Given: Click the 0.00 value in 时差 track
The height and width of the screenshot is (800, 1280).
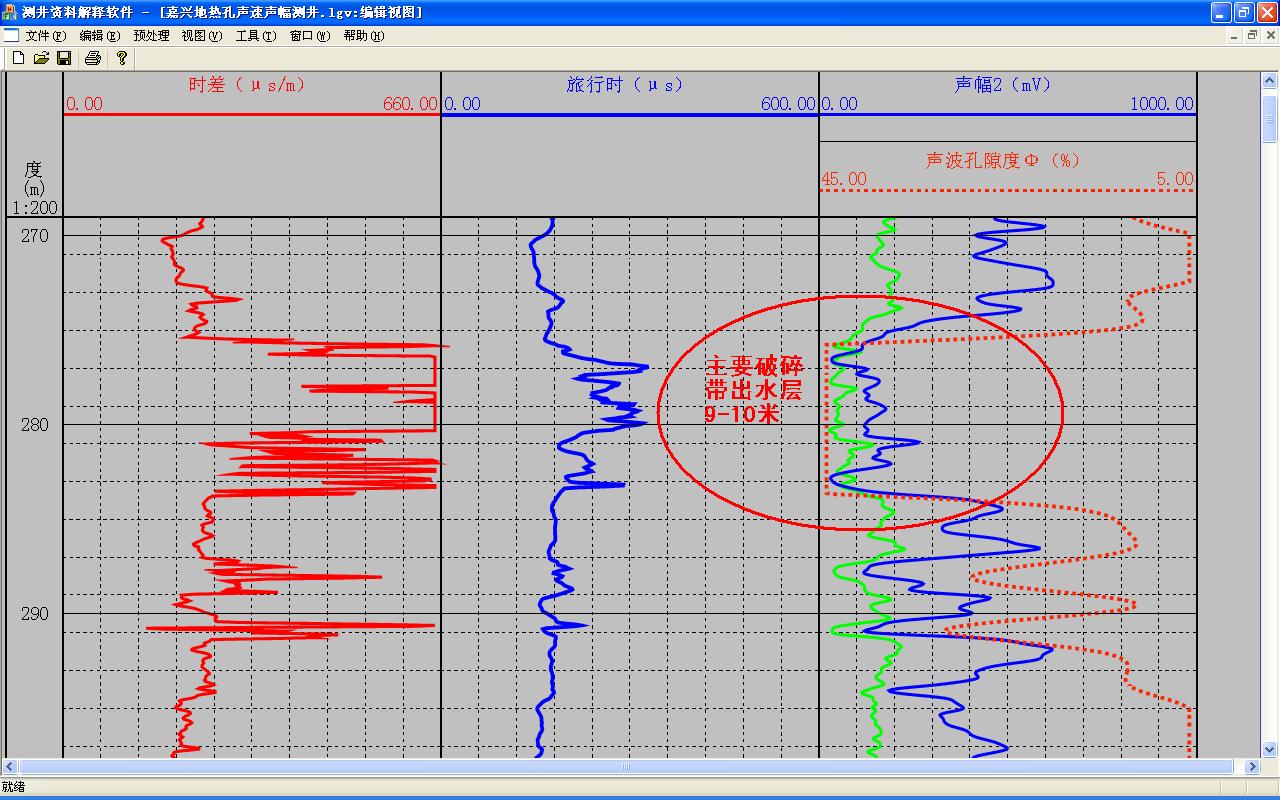Looking at the screenshot, I should pyautogui.click(x=84, y=104).
